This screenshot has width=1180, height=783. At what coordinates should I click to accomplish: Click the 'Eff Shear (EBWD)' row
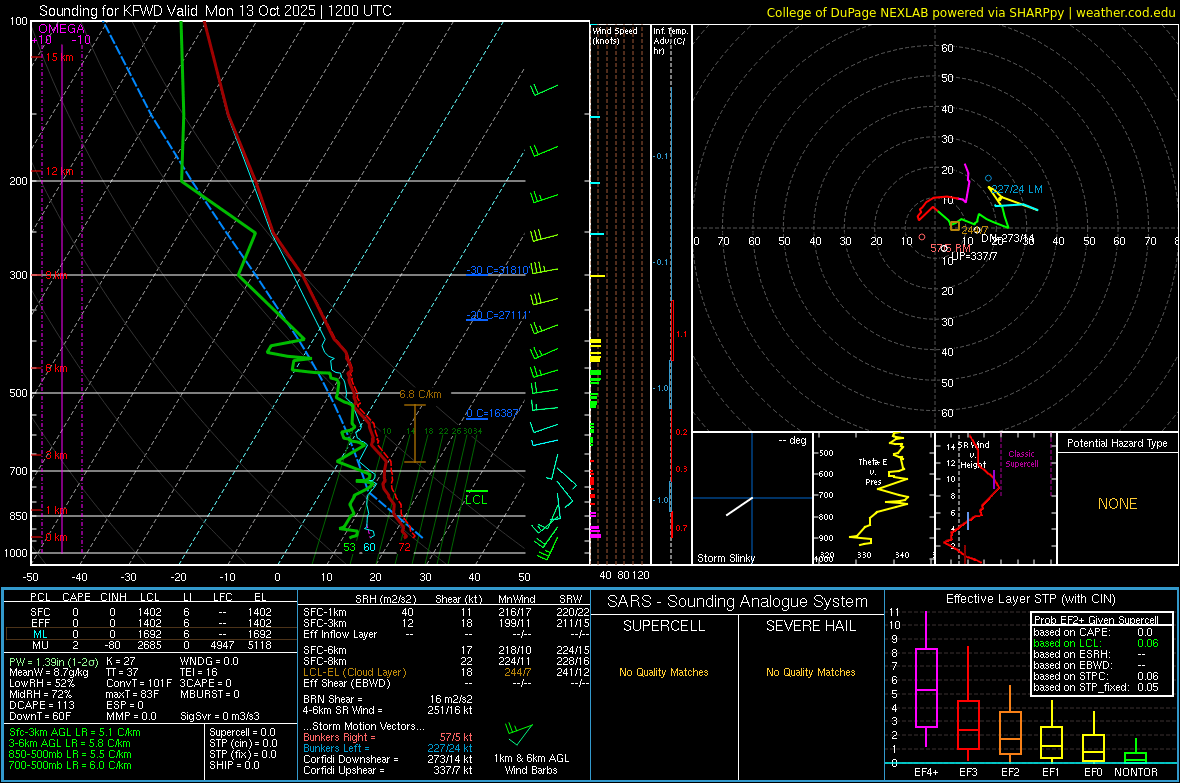point(446,684)
